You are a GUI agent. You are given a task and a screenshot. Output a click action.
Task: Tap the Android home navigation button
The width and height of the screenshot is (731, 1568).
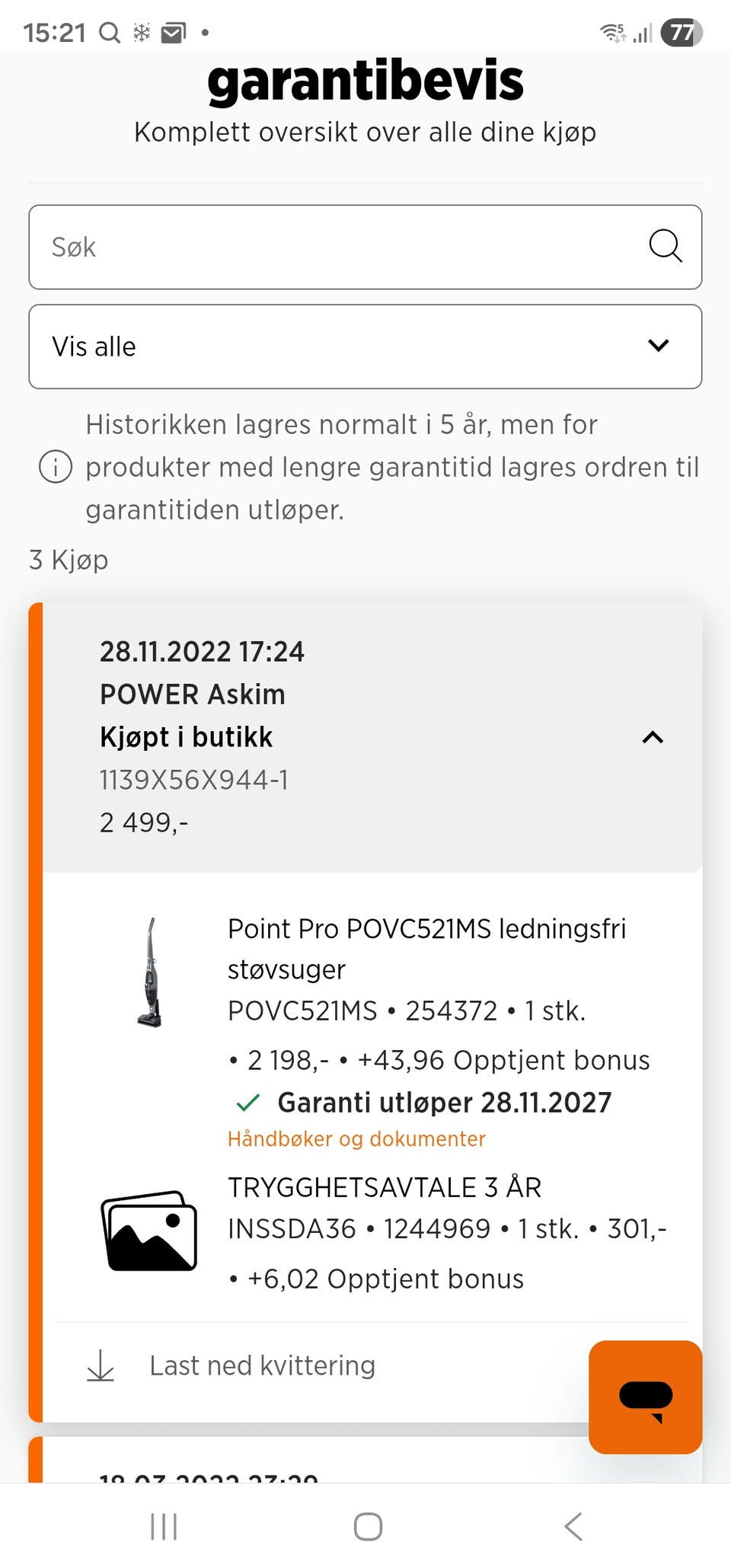coord(368,1526)
